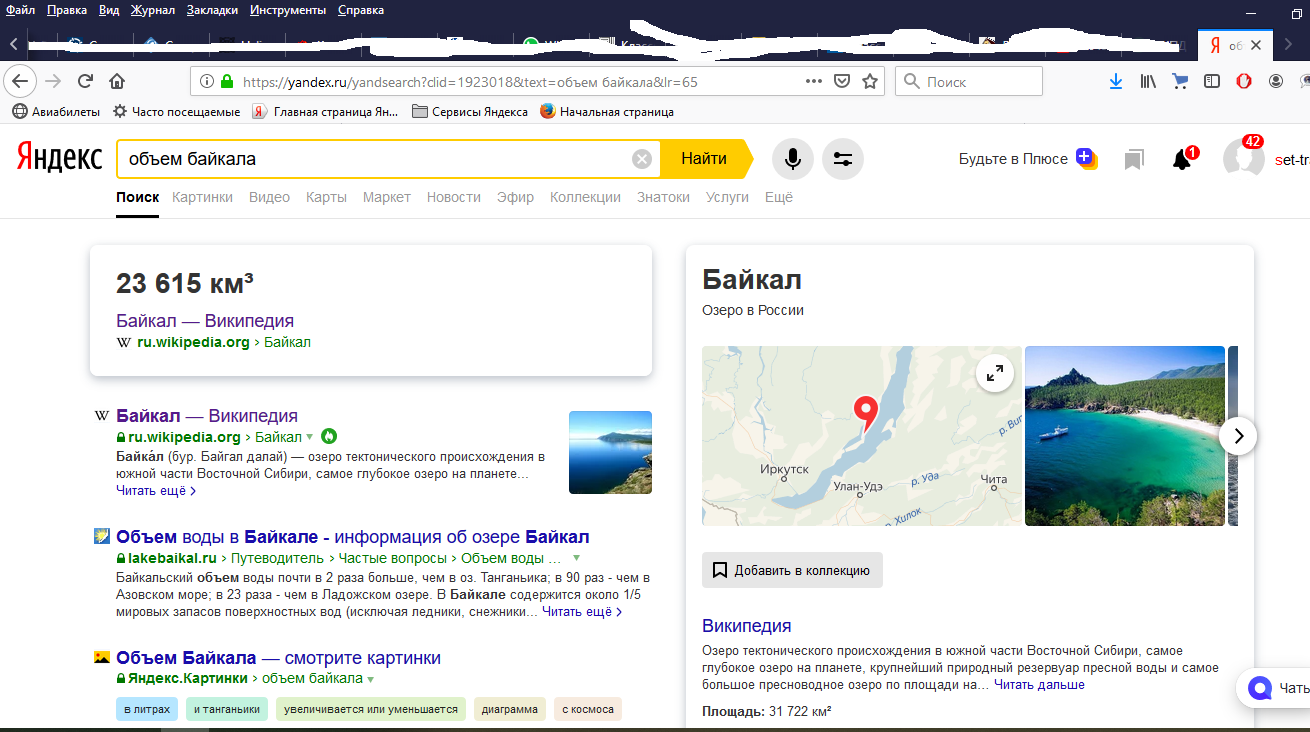Viewport: 1310px width, 732px height.
Task: Open Yandex logo home link
Action: pyautogui.click(x=59, y=158)
